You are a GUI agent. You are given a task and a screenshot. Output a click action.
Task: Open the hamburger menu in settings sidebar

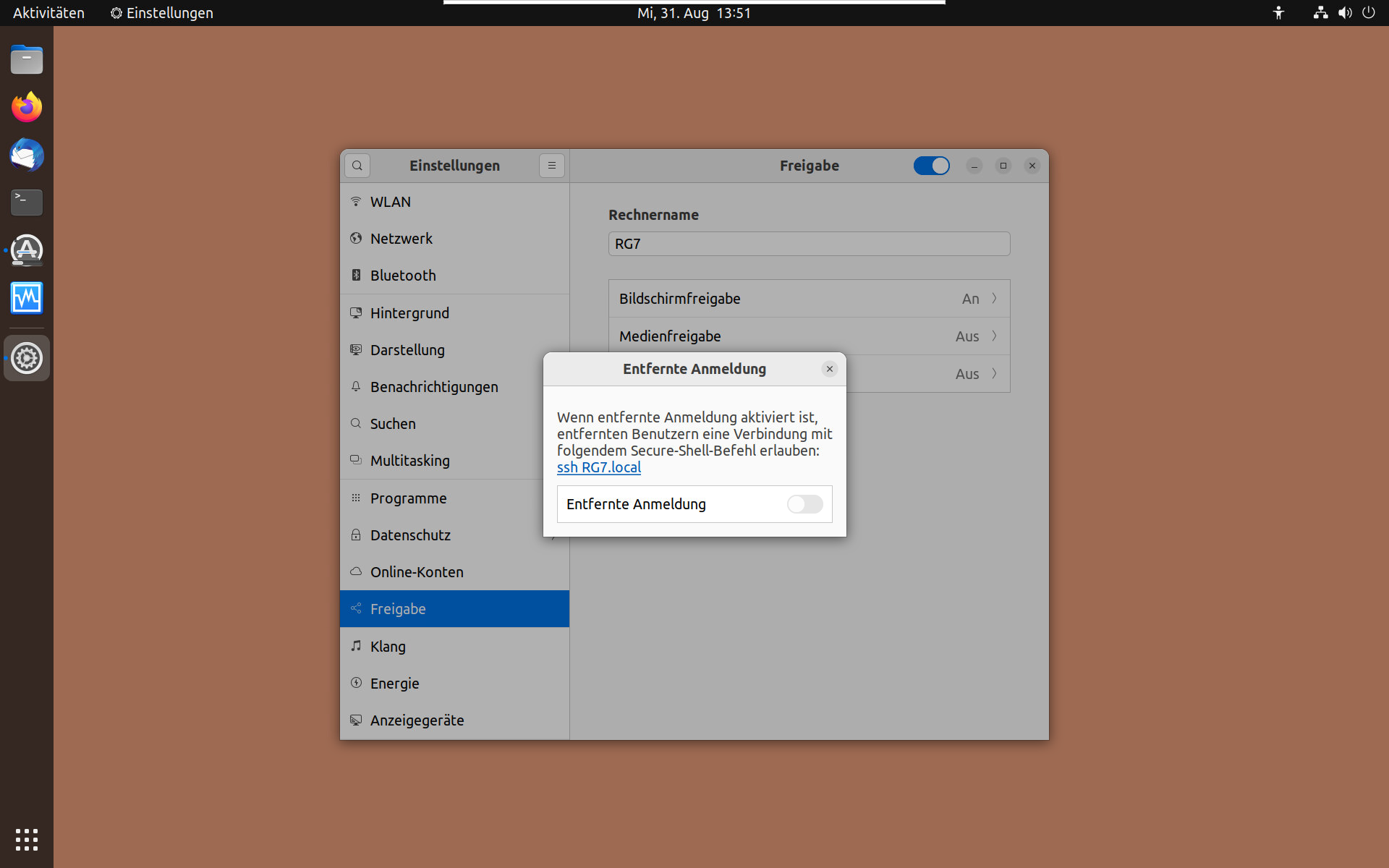(551, 166)
